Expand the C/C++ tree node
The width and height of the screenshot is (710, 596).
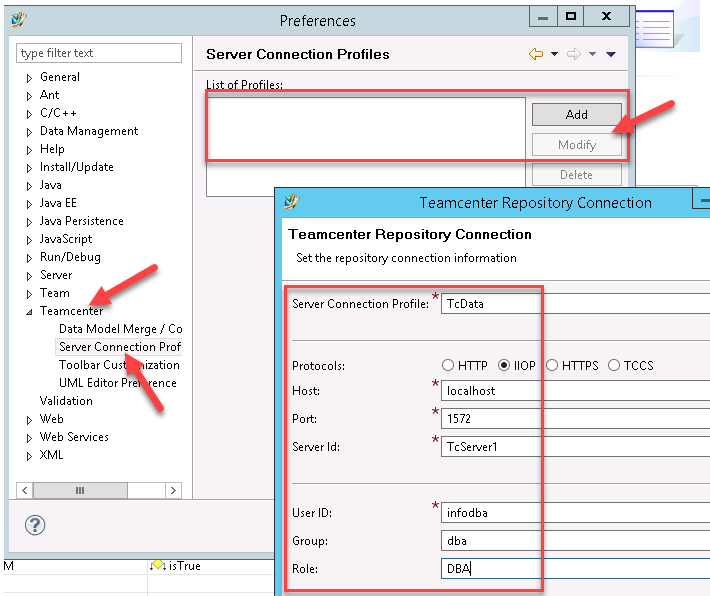pyautogui.click(x=29, y=114)
